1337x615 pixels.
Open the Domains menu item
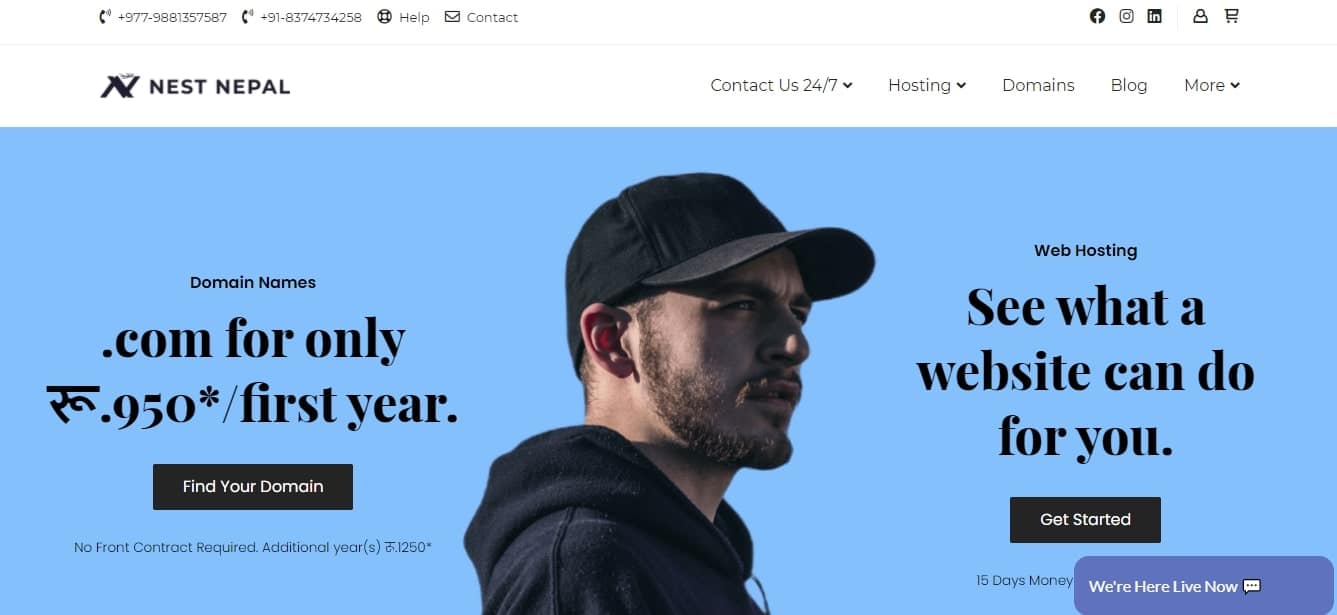click(1038, 85)
